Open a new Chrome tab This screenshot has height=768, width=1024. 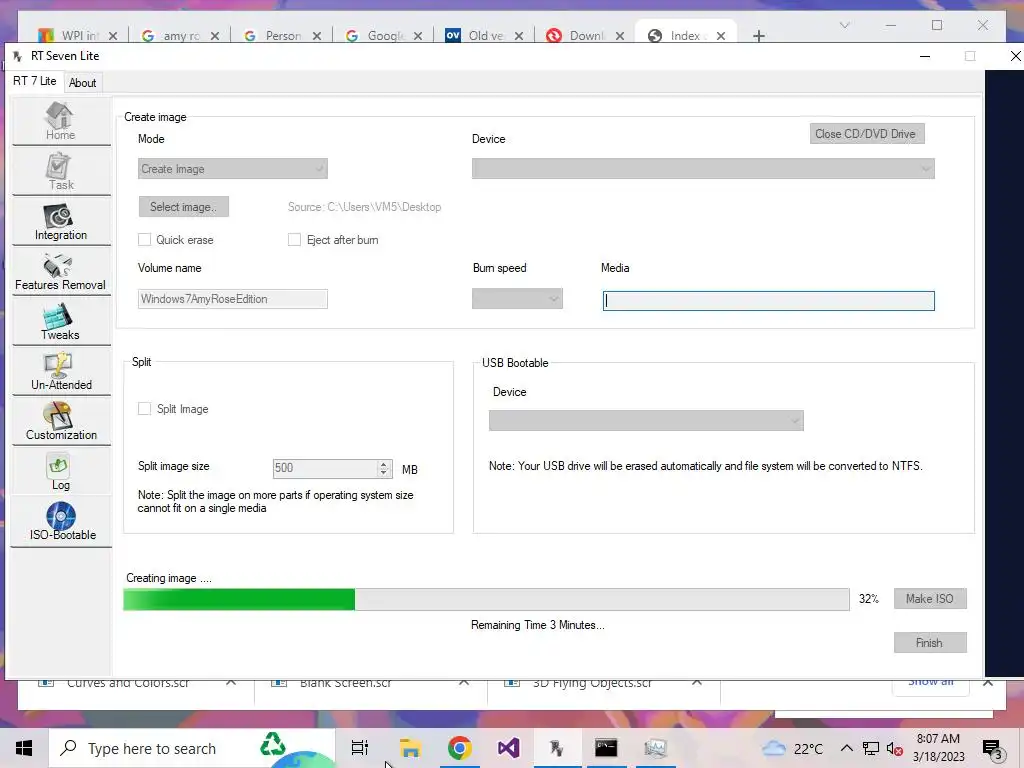point(758,36)
